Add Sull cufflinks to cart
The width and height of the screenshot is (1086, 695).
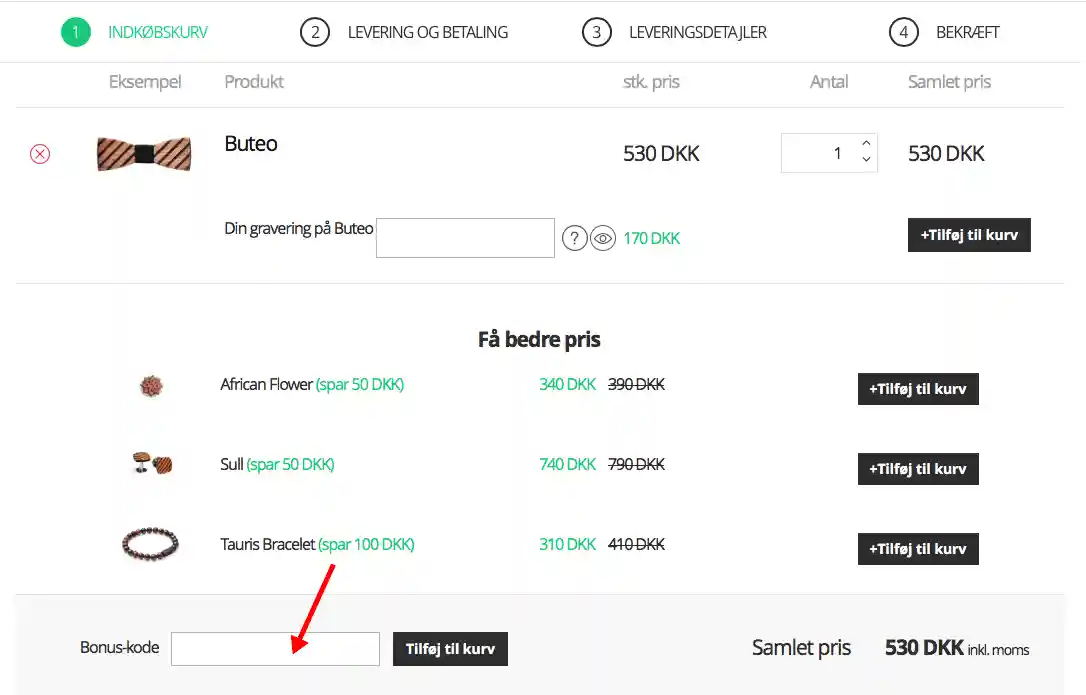[918, 469]
